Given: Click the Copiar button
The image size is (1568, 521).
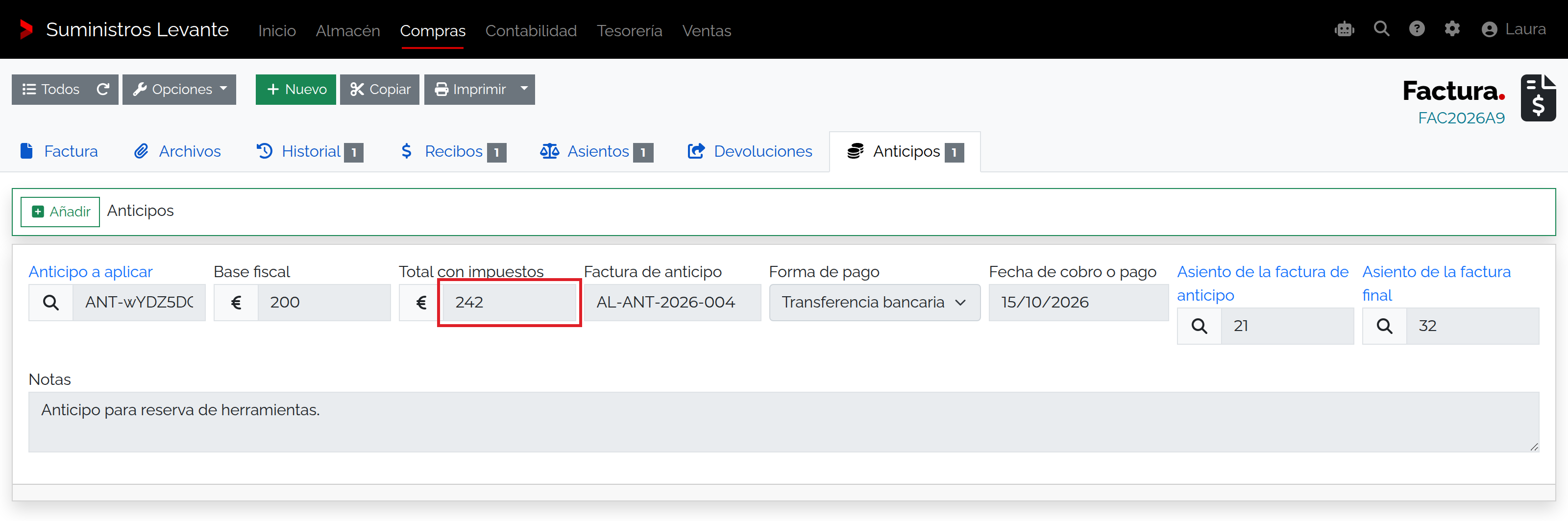Looking at the screenshot, I should click(380, 90).
